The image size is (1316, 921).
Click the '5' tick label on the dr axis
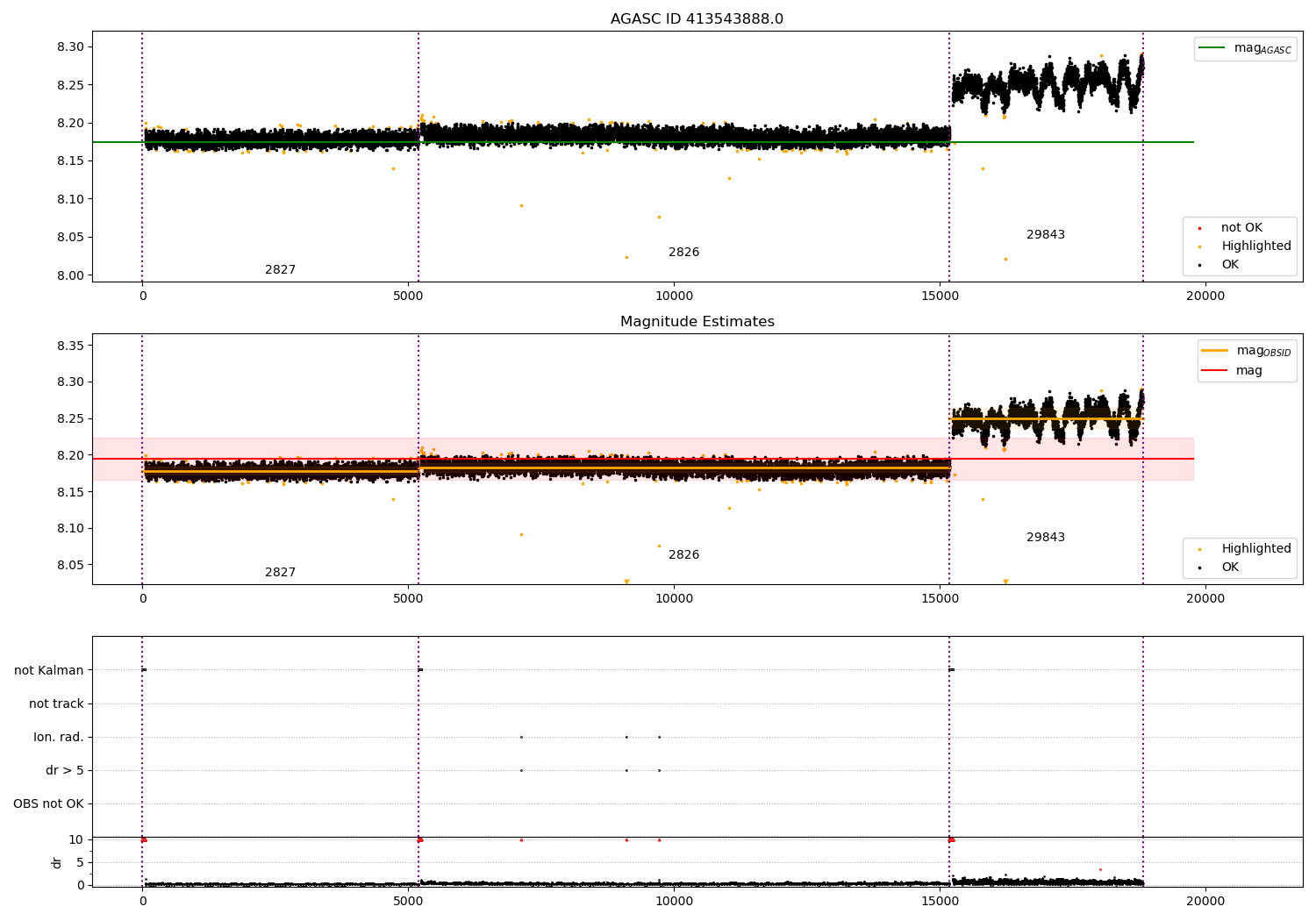click(x=81, y=863)
